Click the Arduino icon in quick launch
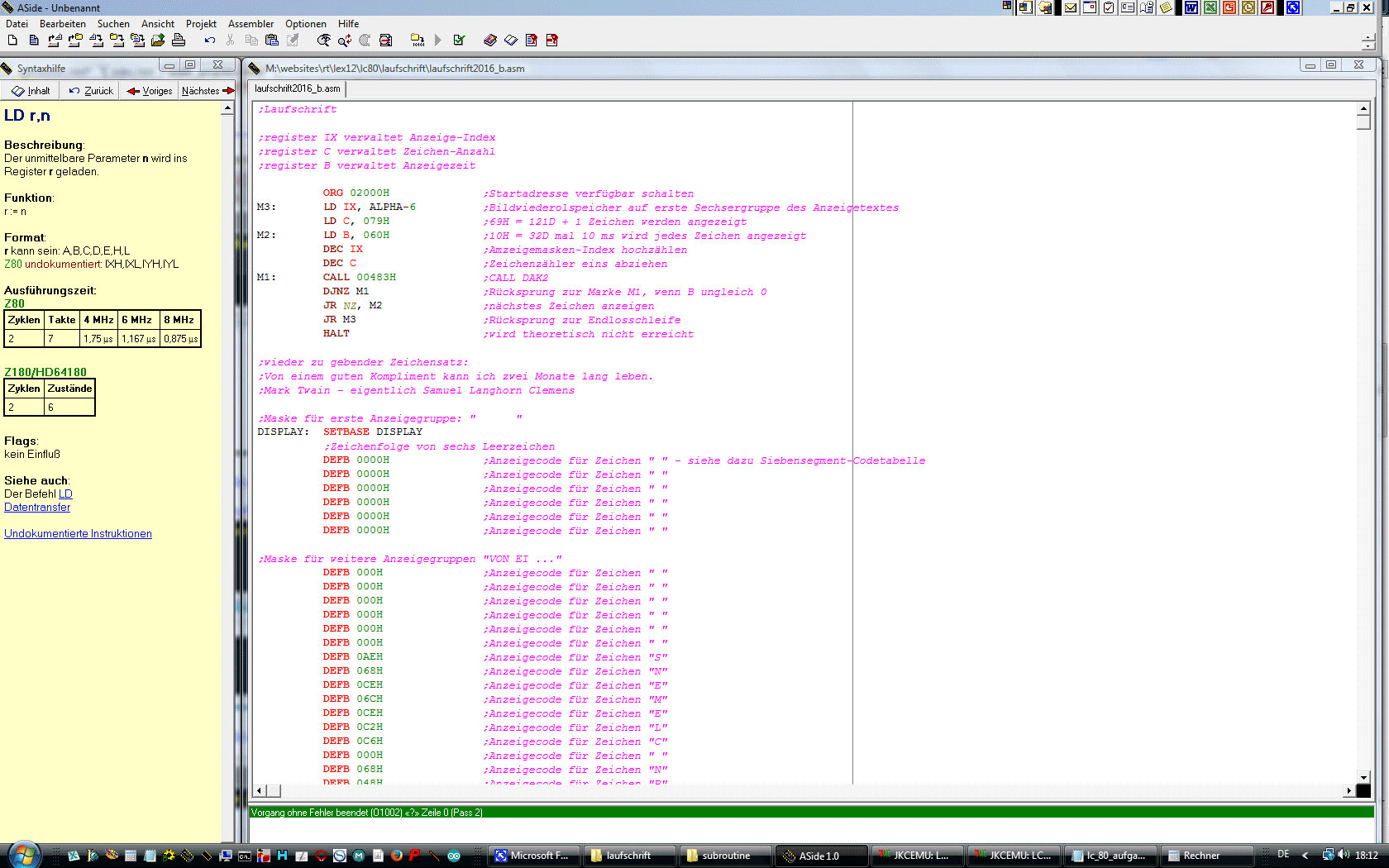Screen dimensions: 1389x868 (454, 856)
